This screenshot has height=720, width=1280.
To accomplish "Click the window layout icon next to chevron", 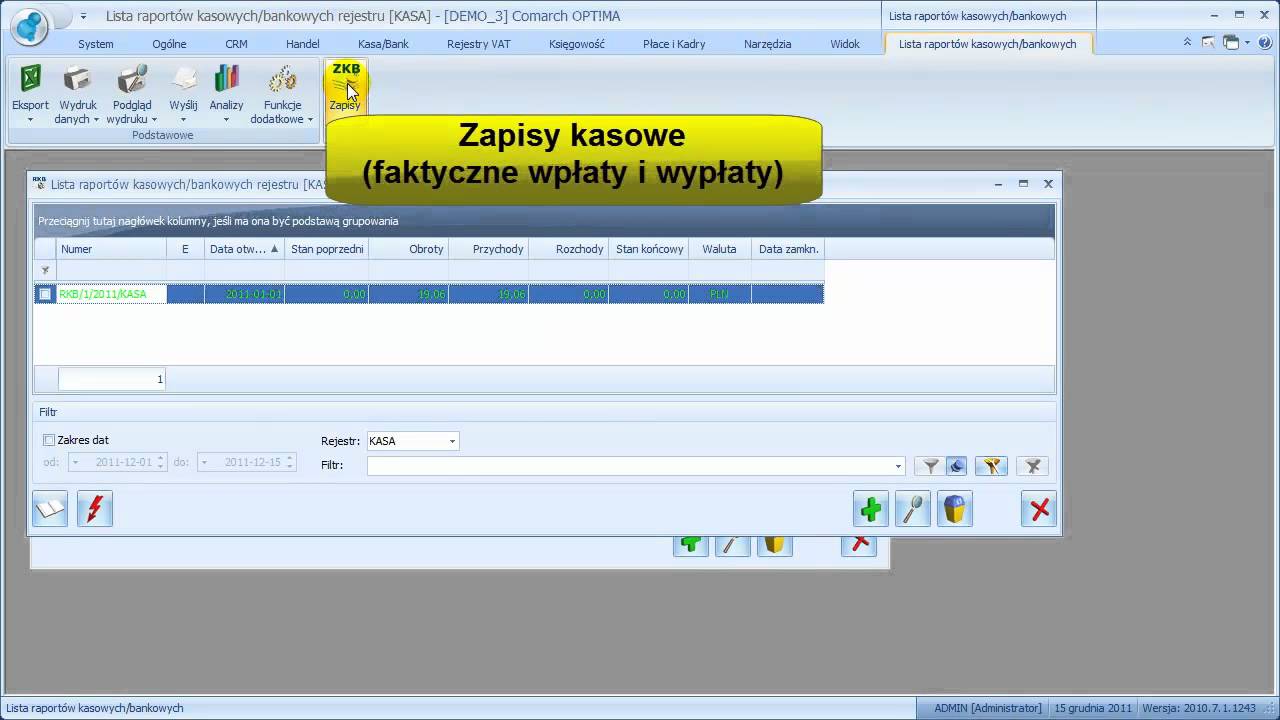I will point(1208,43).
